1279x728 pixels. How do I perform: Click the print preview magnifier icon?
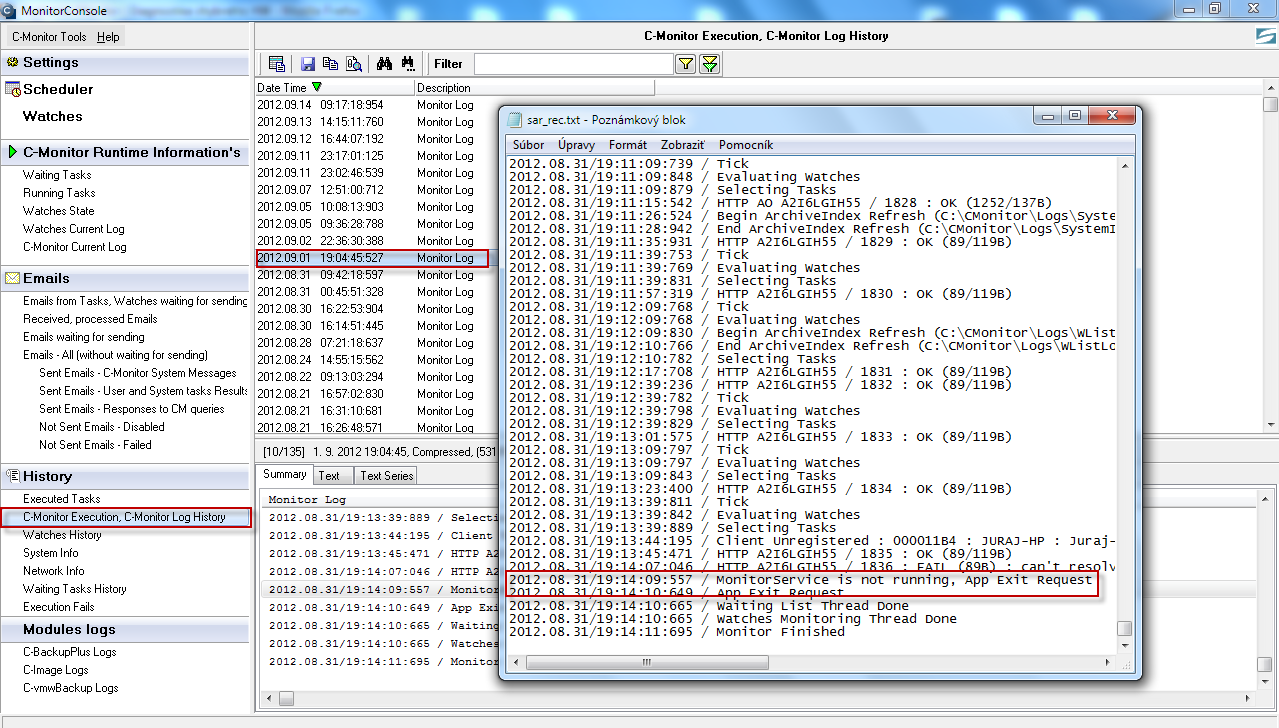tap(354, 64)
